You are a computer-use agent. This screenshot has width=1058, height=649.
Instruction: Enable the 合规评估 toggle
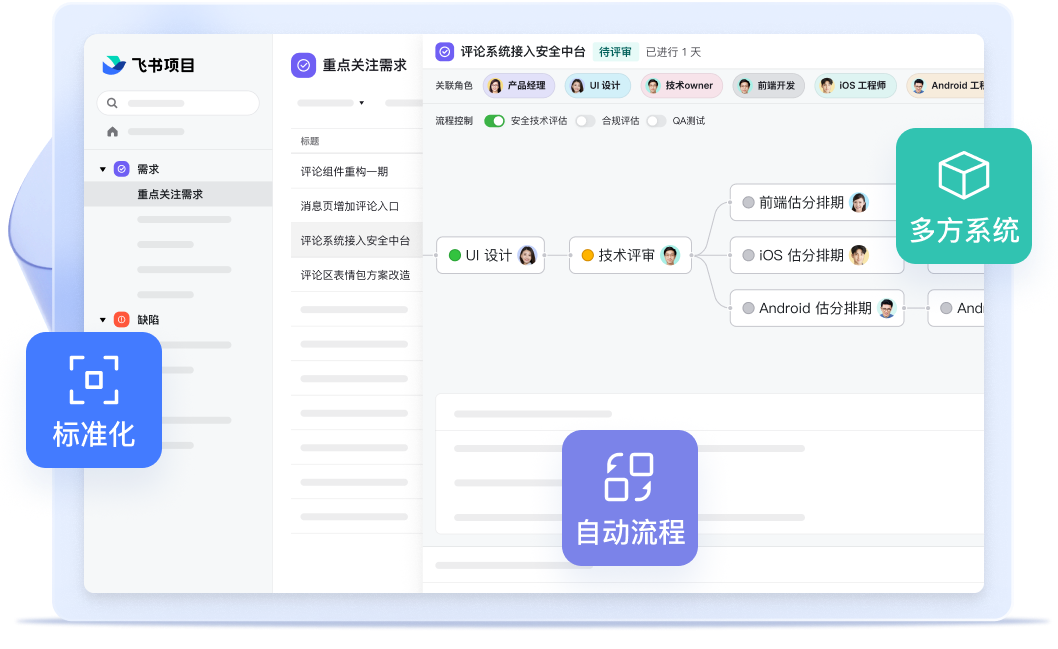click(584, 121)
